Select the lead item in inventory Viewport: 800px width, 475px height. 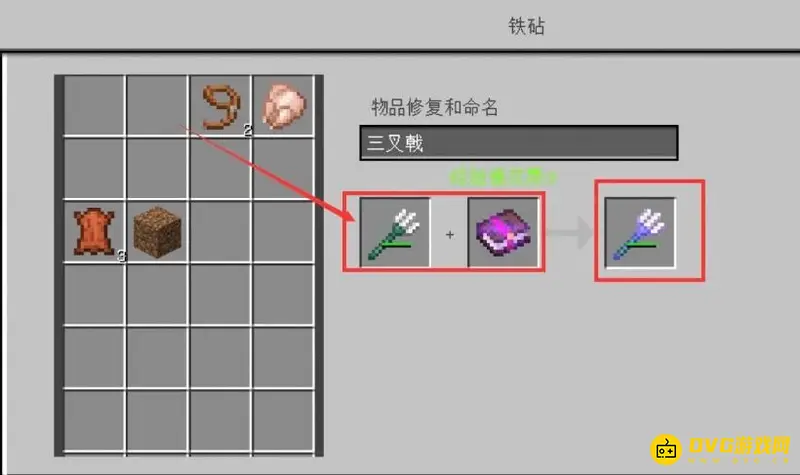pos(221,107)
